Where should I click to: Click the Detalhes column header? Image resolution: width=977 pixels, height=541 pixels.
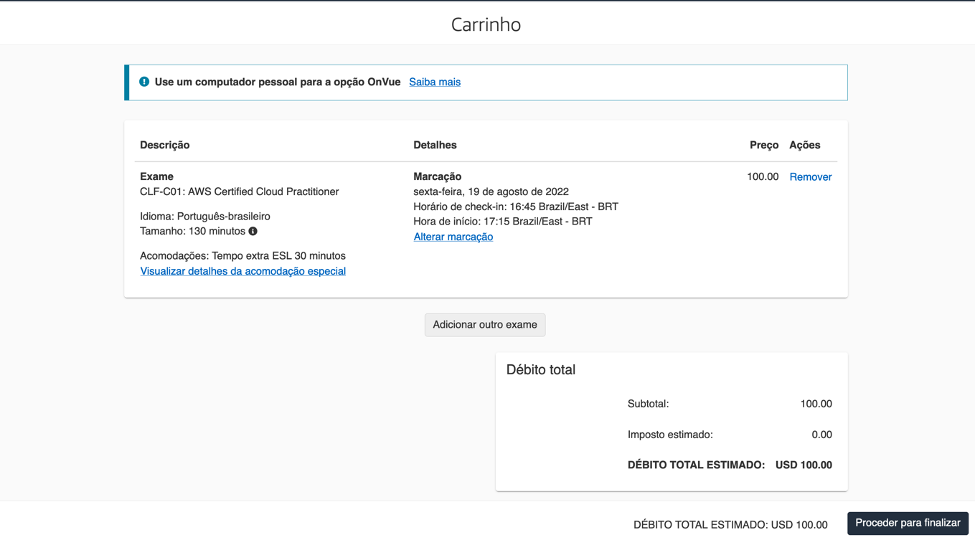tap(435, 145)
